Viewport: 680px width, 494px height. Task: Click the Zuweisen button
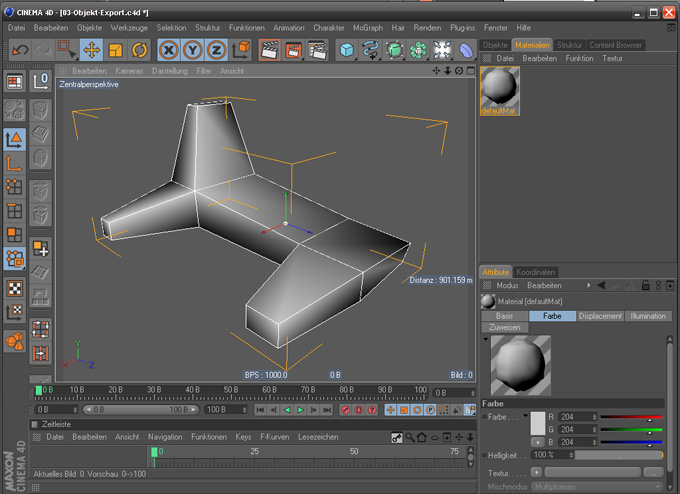pyautogui.click(x=505, y=327)
